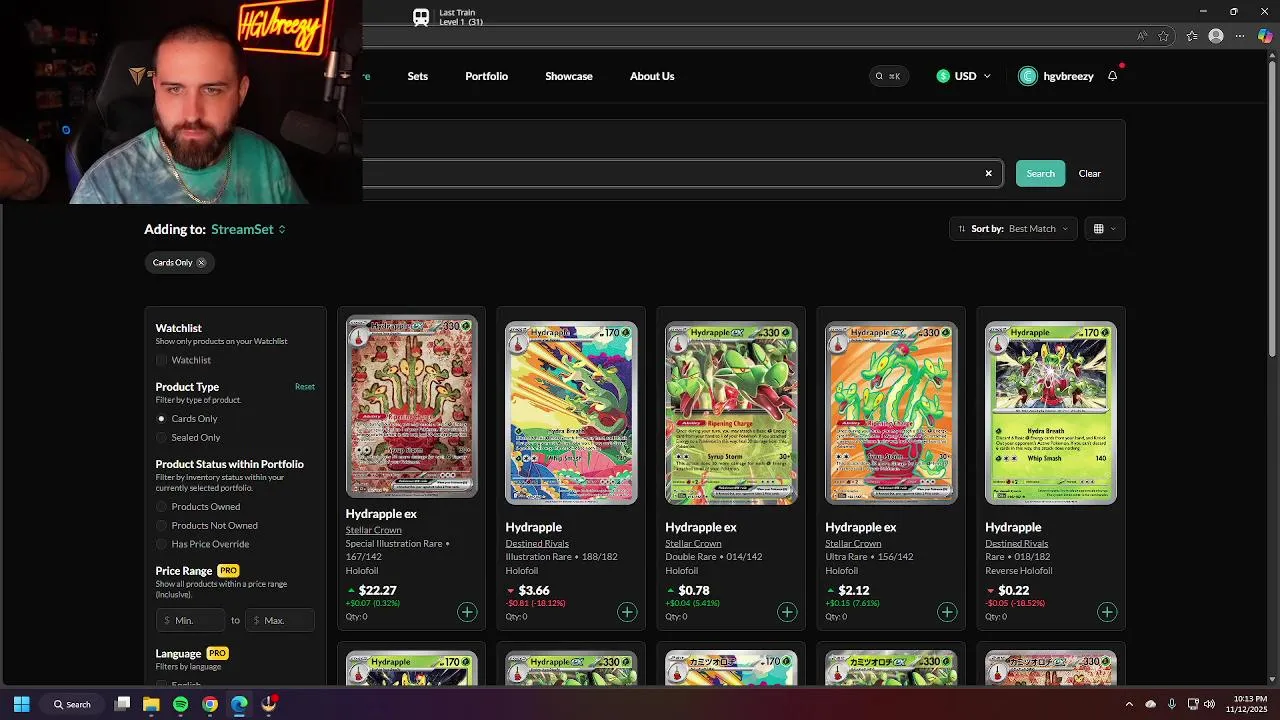
Task: Select the Cards Only radio button
Action: coord(161,419)
